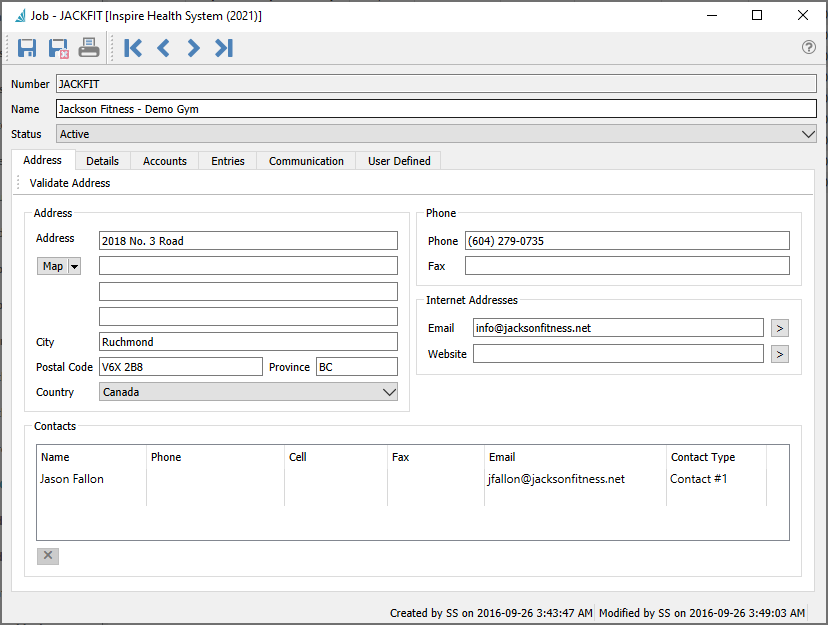Click the Save icon in toolbar
Viewport: 828px width, 625px height.
point(27,48)
